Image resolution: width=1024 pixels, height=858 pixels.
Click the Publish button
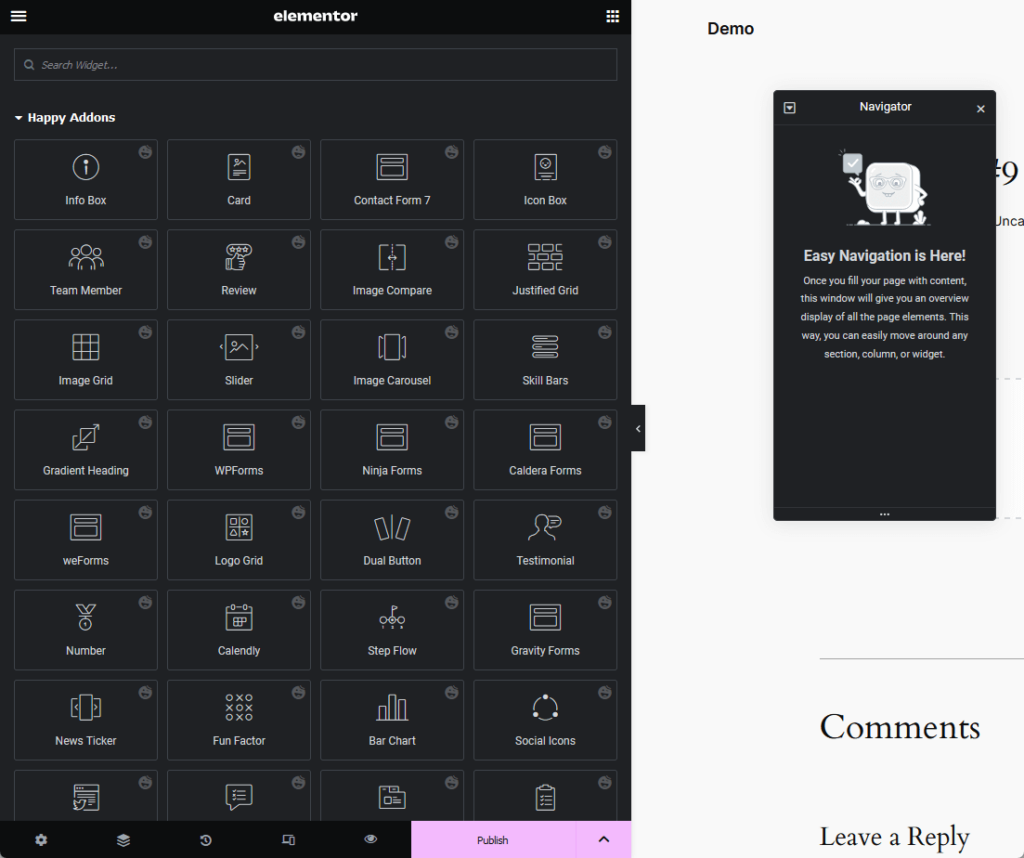pyautogui.click(x=493, y=840)
